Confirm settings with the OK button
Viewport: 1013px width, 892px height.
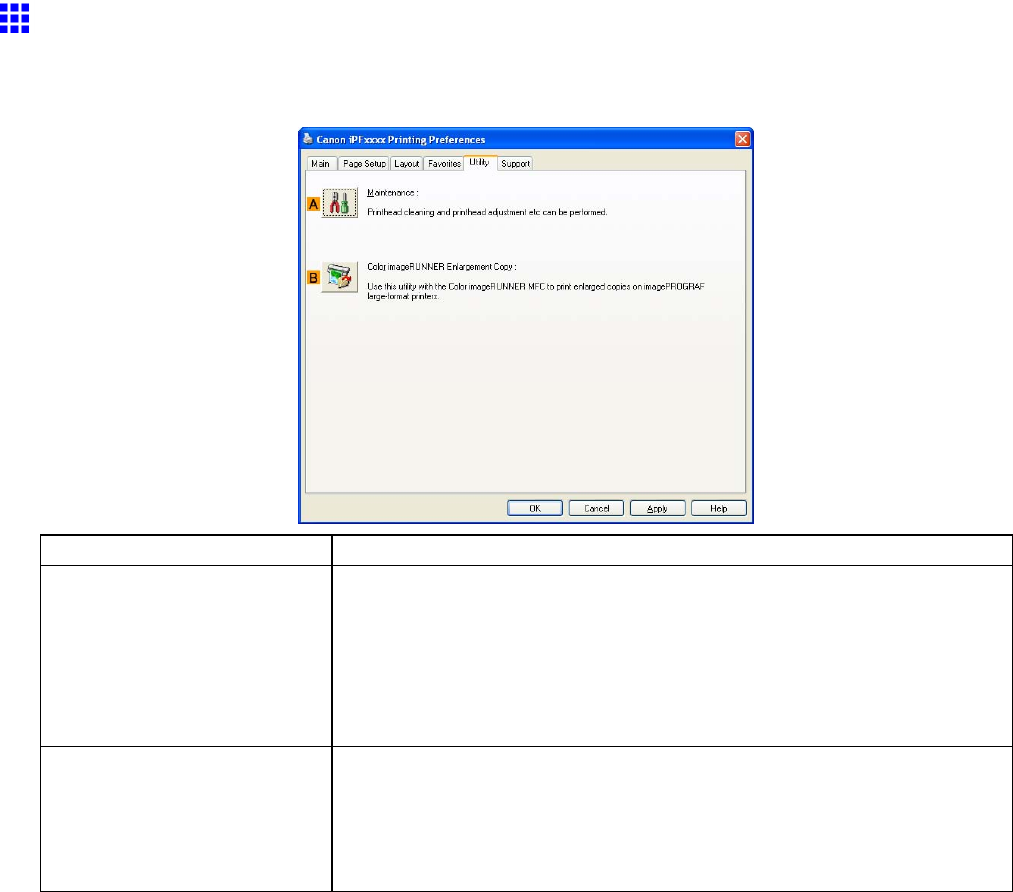tap(535, 508)
